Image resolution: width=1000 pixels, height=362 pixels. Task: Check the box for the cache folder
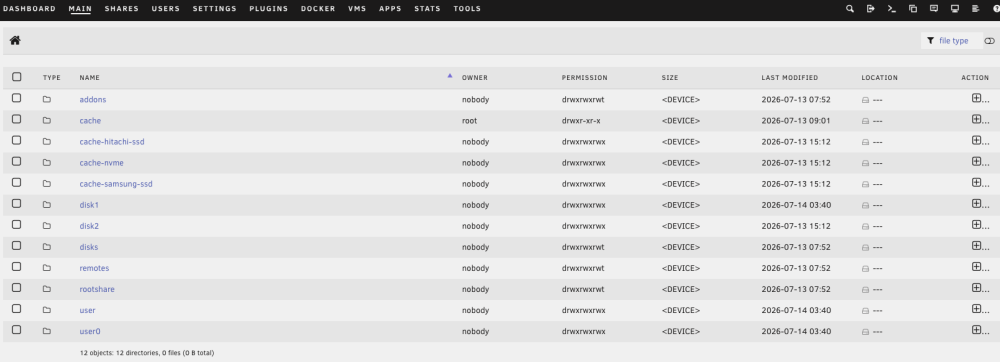pyautogui.click(x=17, y=119)
